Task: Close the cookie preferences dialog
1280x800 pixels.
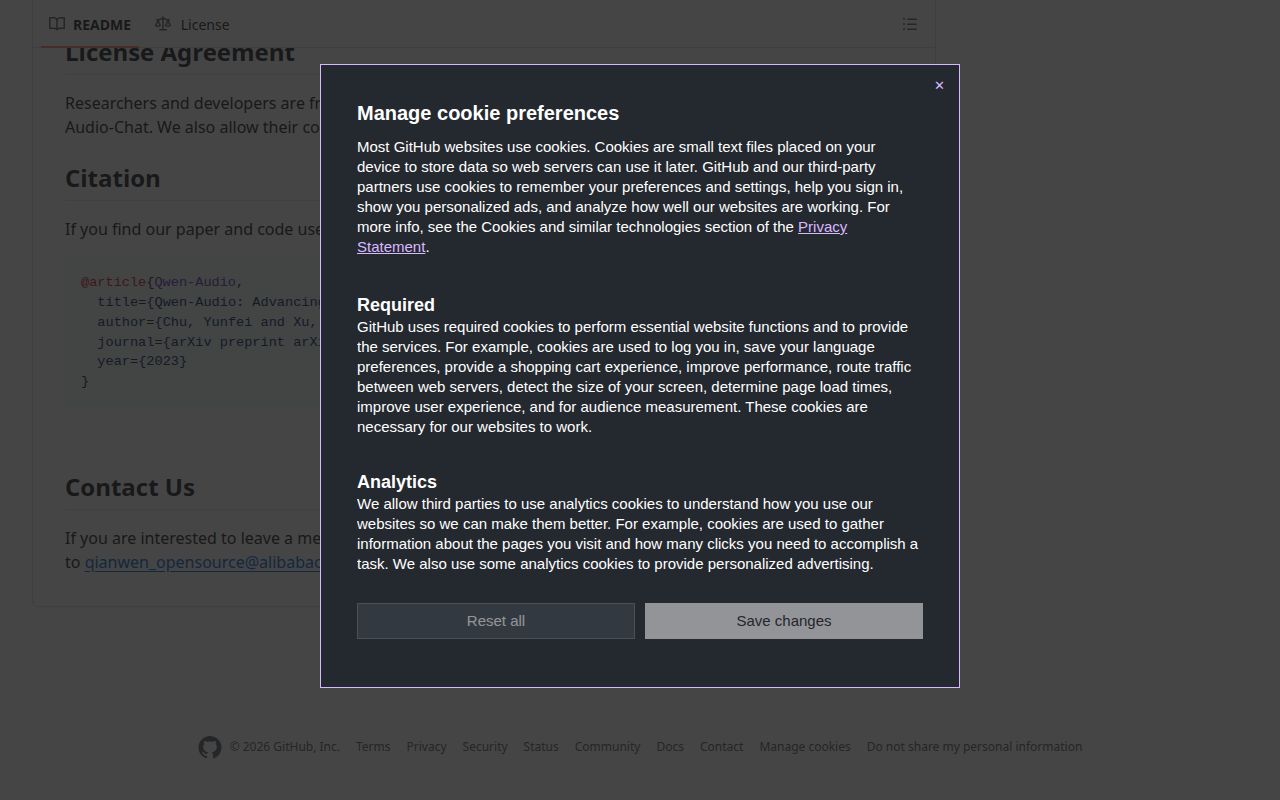Action: [x=939, y=85]
